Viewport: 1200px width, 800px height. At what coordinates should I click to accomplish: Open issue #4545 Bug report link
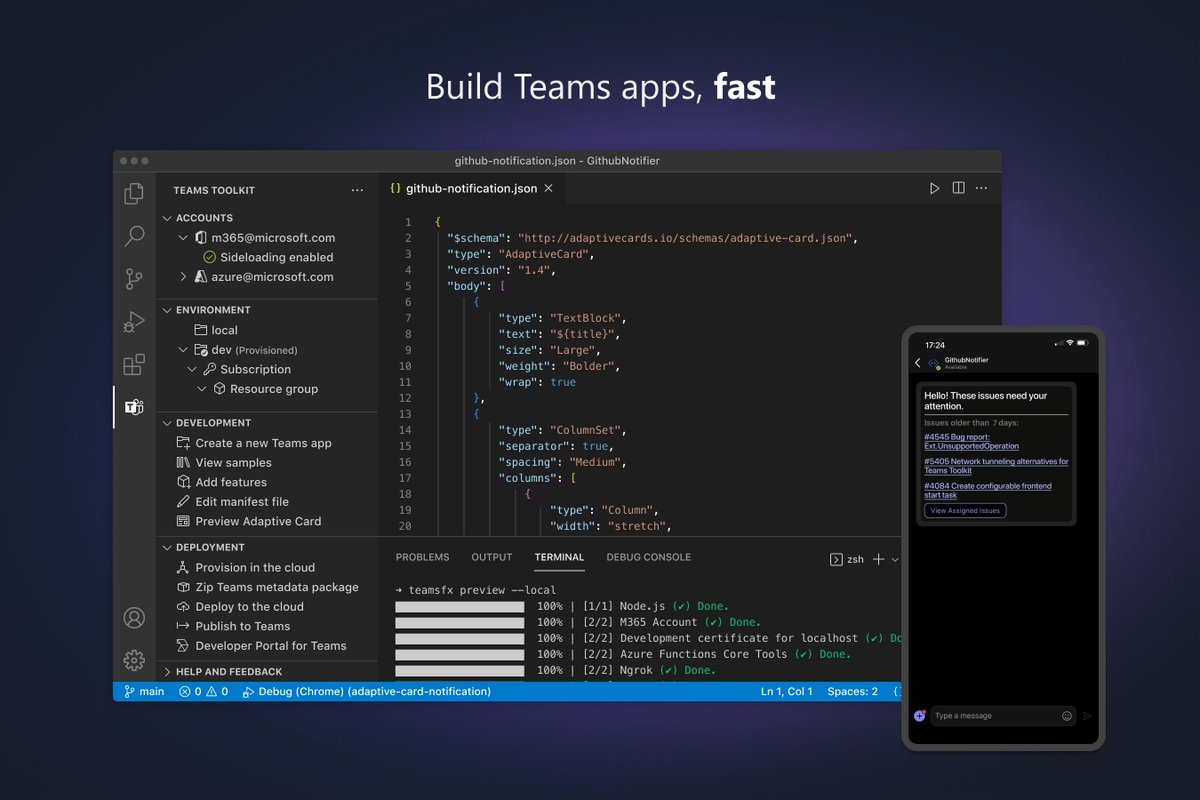(972, 442)
